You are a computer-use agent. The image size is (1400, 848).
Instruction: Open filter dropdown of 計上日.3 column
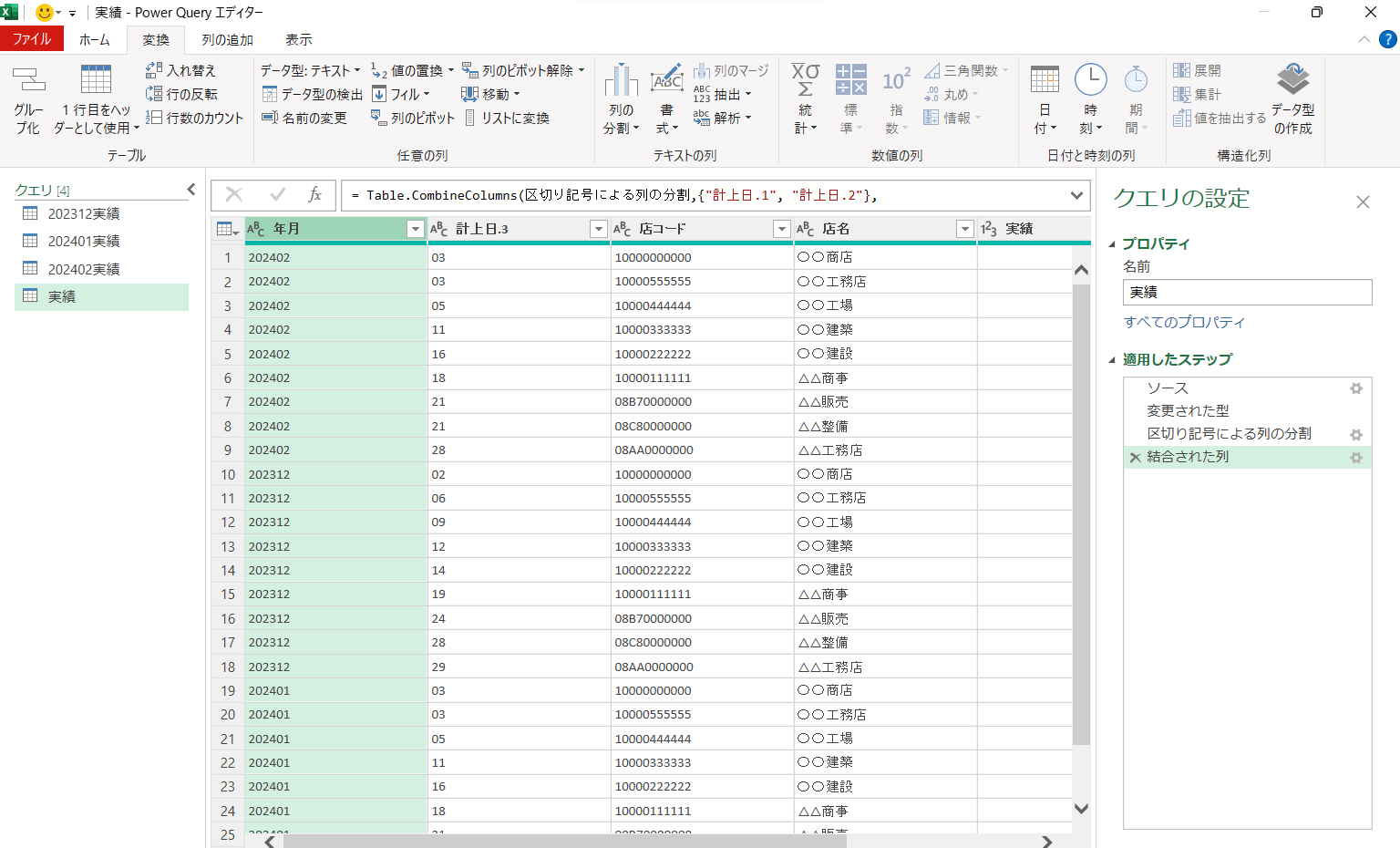pyautogui.click(x=599, y=229)
